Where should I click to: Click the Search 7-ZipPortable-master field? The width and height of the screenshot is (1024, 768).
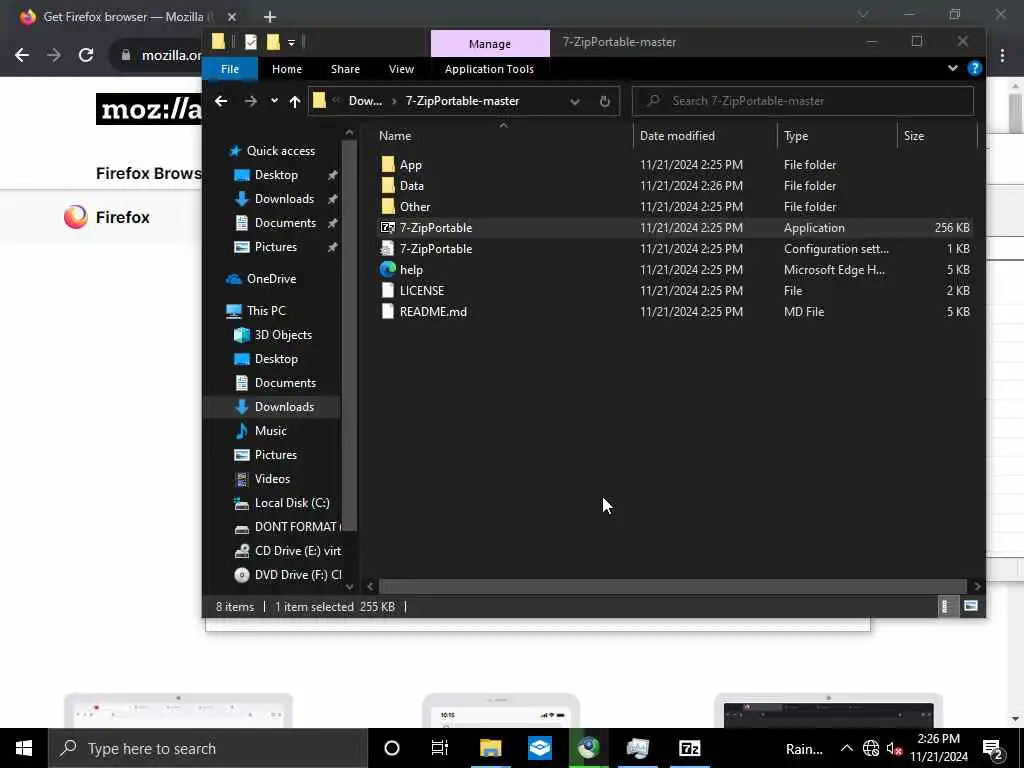[x=803, y=101]
